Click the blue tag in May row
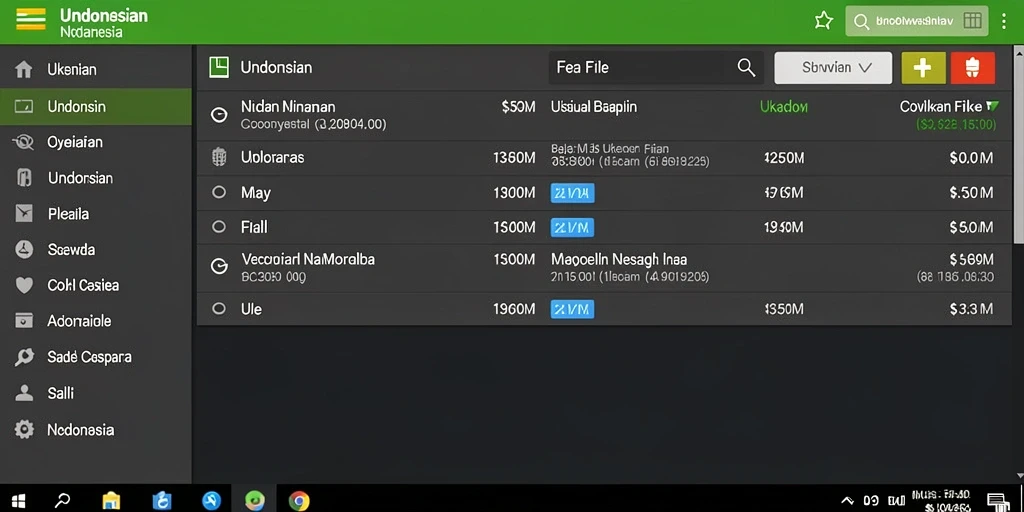Viewport: 1024px width, 512px height. pos(572,193)
